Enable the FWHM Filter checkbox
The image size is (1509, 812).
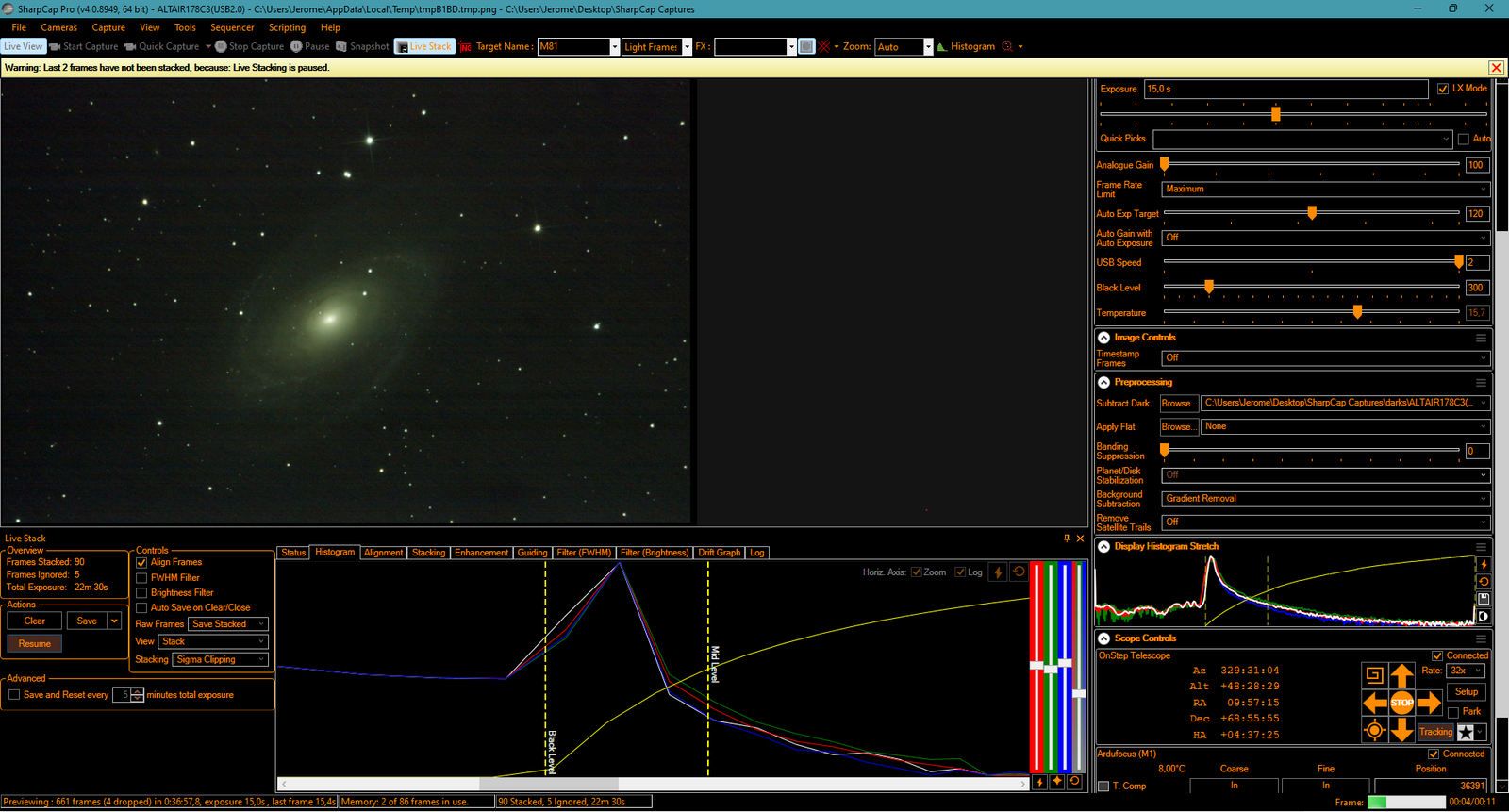coord(141,578)
